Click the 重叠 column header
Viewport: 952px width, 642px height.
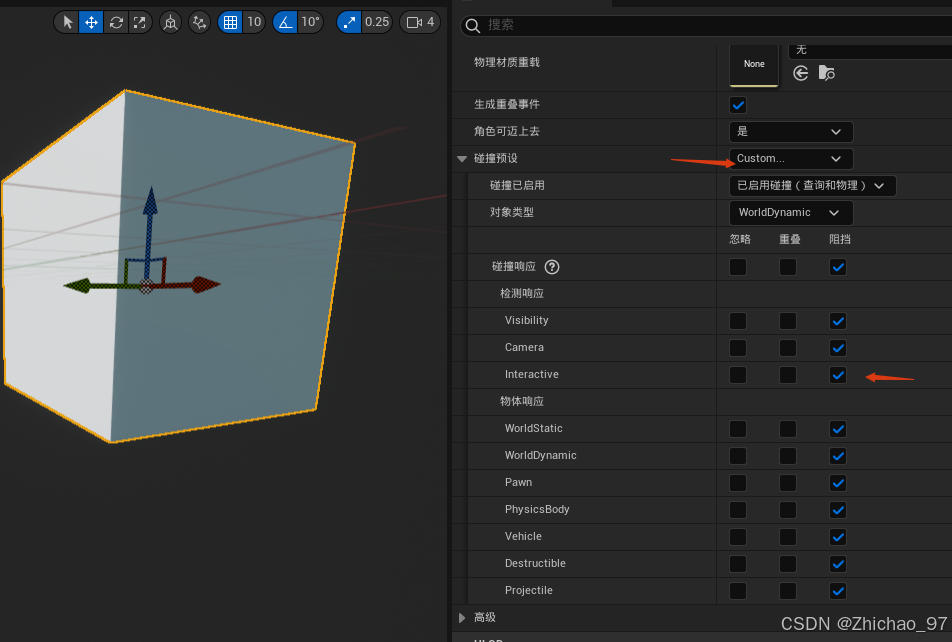789,239
